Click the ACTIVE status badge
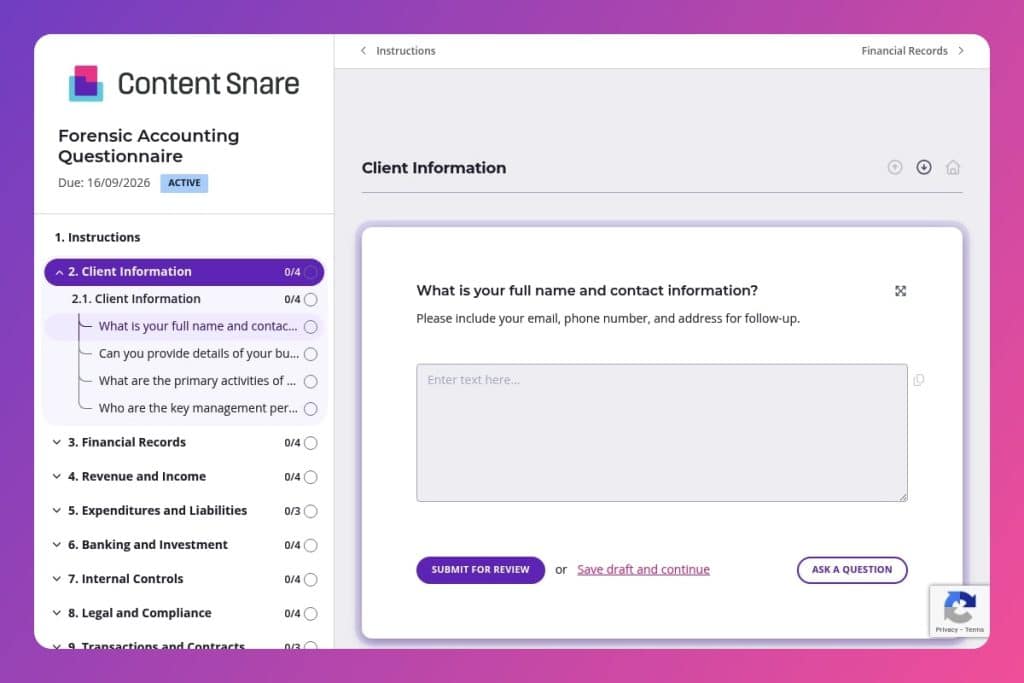 point(184,183)
